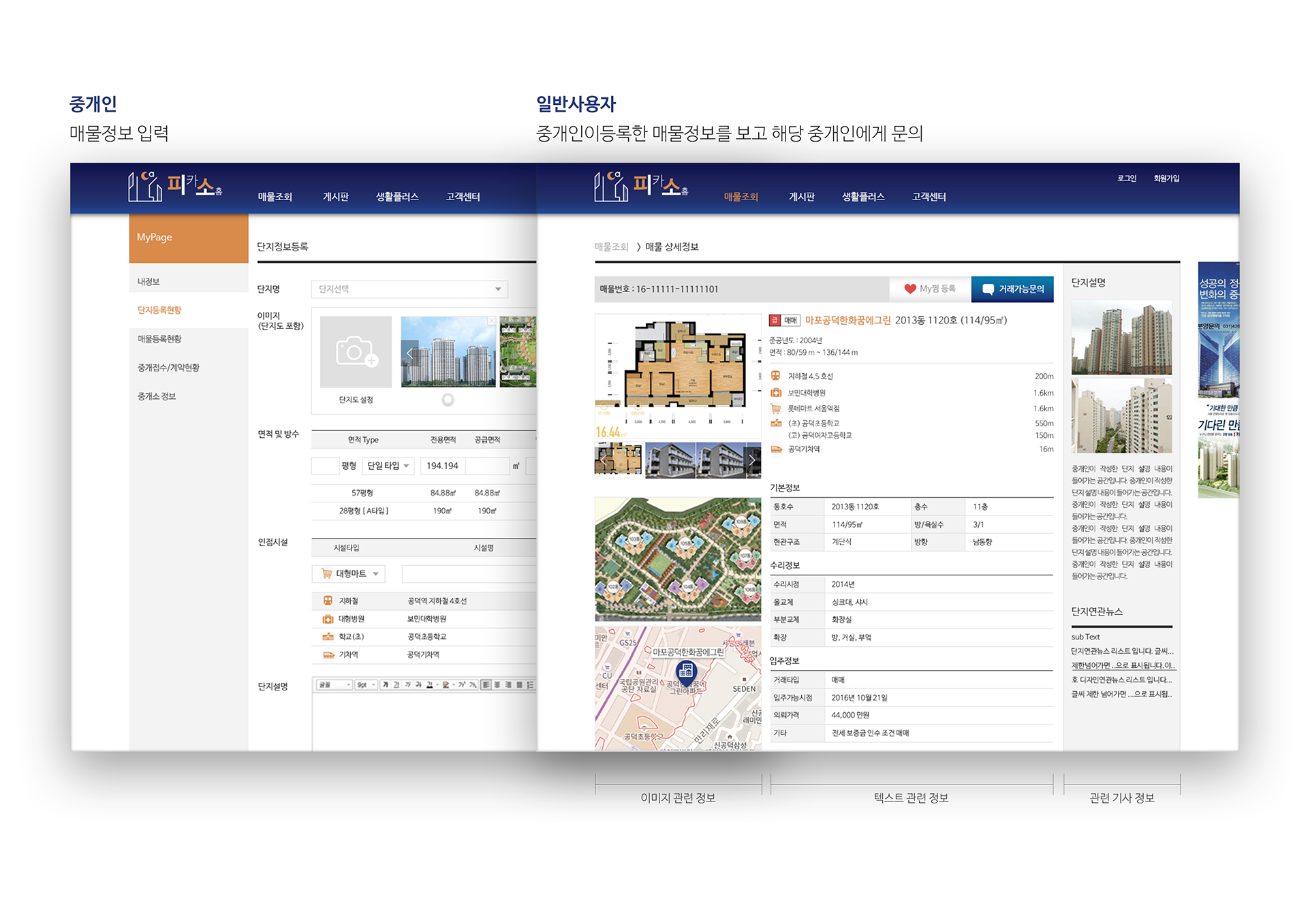Click the heart My찜 등록 icon
Screen dimensions: 1308x924
(910, 289)
